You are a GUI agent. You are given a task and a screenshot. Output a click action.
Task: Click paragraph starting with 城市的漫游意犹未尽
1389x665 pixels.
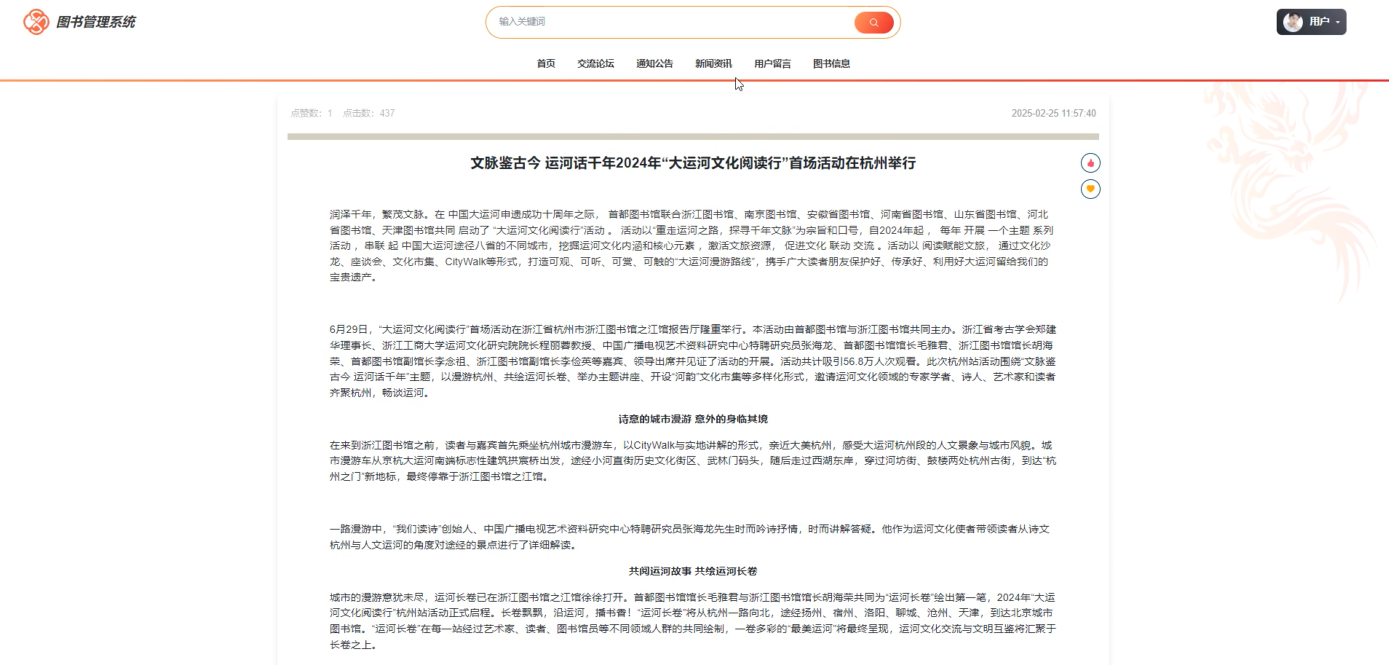point(693,621)
